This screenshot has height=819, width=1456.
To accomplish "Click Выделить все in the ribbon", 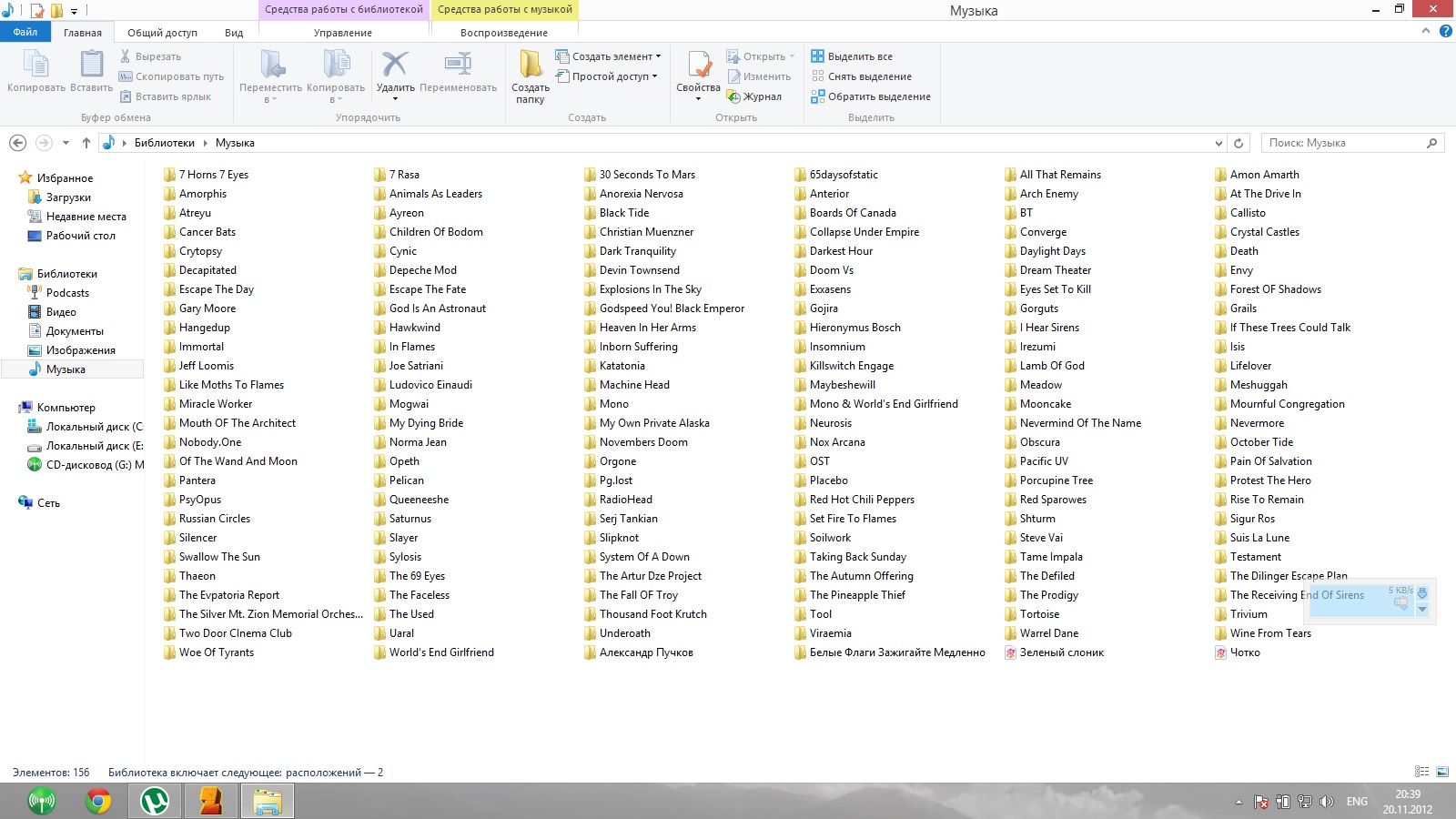I will coord(852,56).
